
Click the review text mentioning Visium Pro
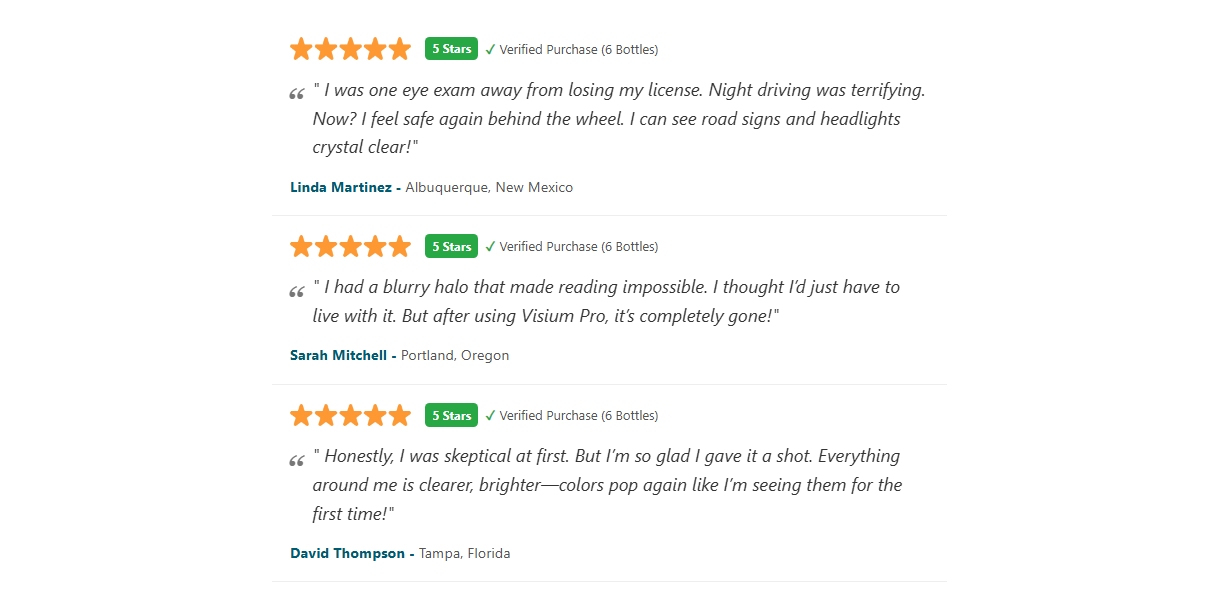click(606, 301)
